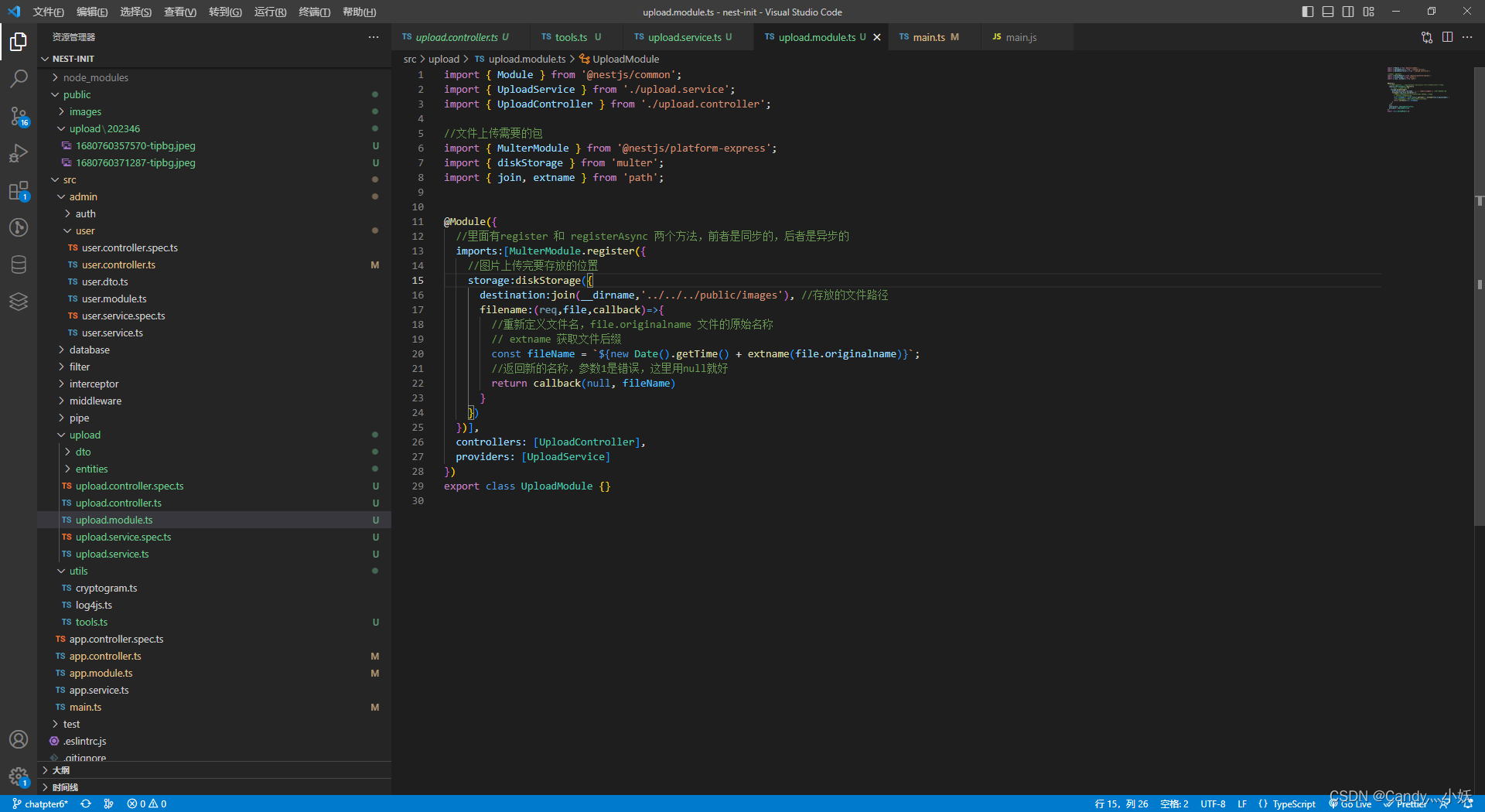Open errors and warnings count in status bar
Screen dimensions: 1485x812
tap(147, 804)
